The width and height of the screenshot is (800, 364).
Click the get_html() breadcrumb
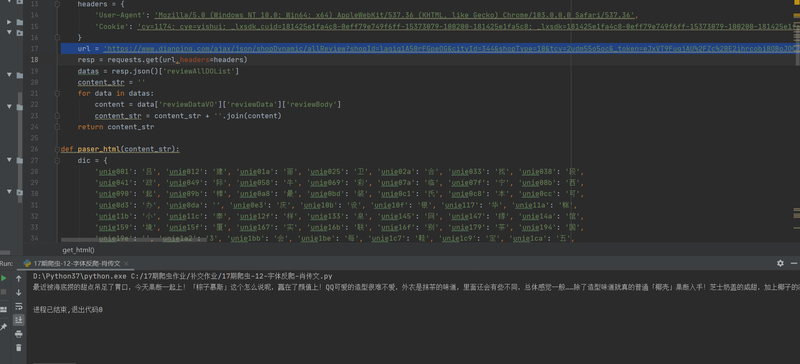coord(78,250)
